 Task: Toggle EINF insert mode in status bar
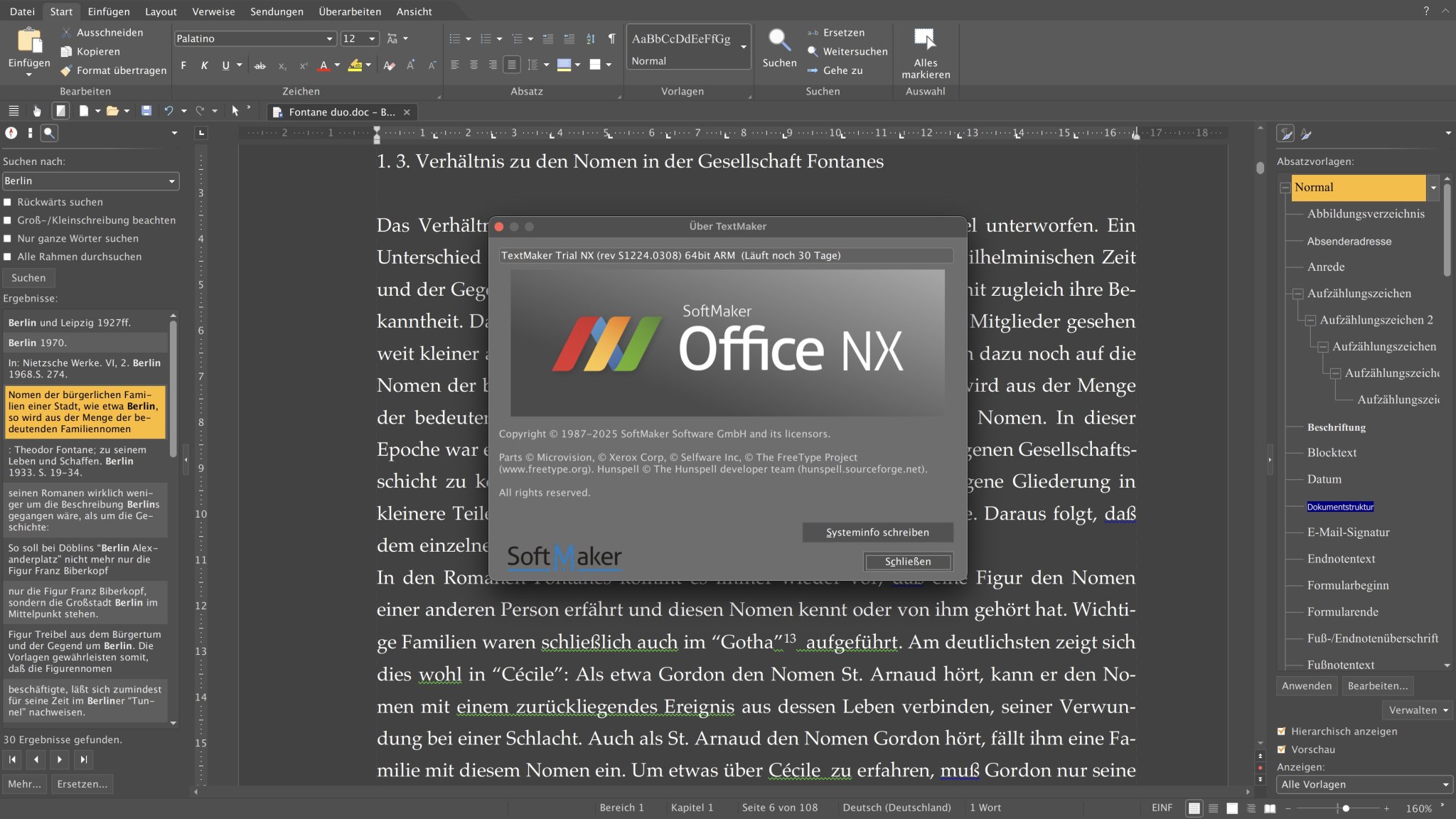1162,808
